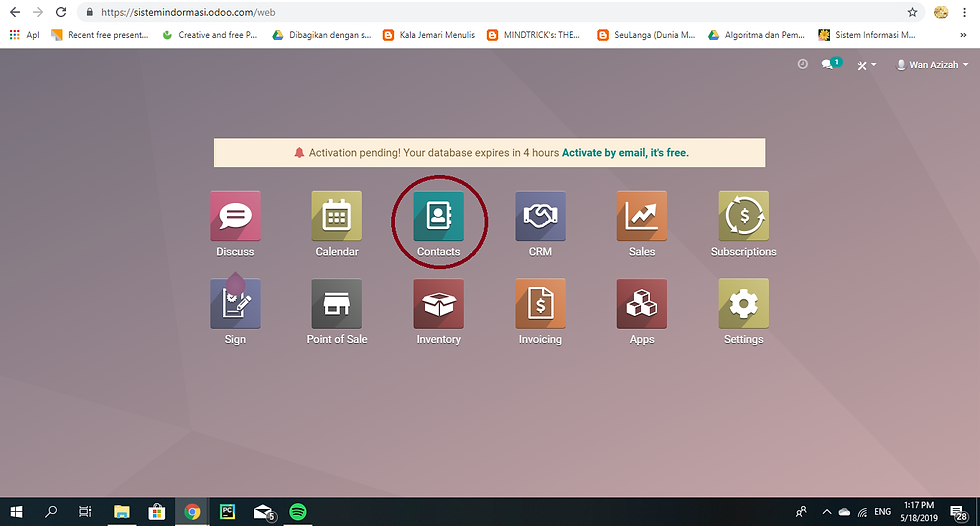The width and height of the screenshot is (980, 526).
Task: Open the notification center icon
Action: [959, 513]
